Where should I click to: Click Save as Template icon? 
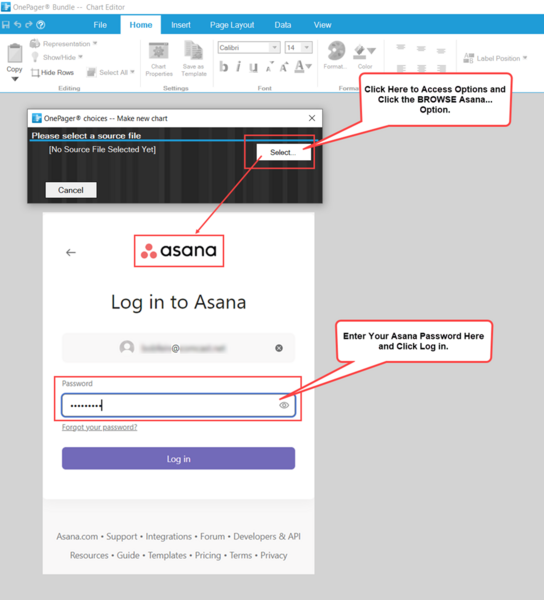(x=194, y=59)
